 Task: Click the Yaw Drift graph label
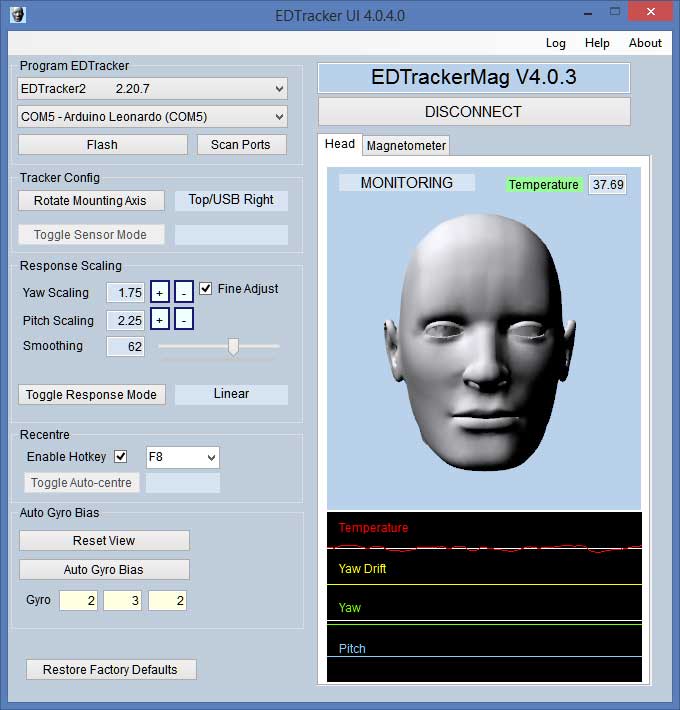(362, 569)
